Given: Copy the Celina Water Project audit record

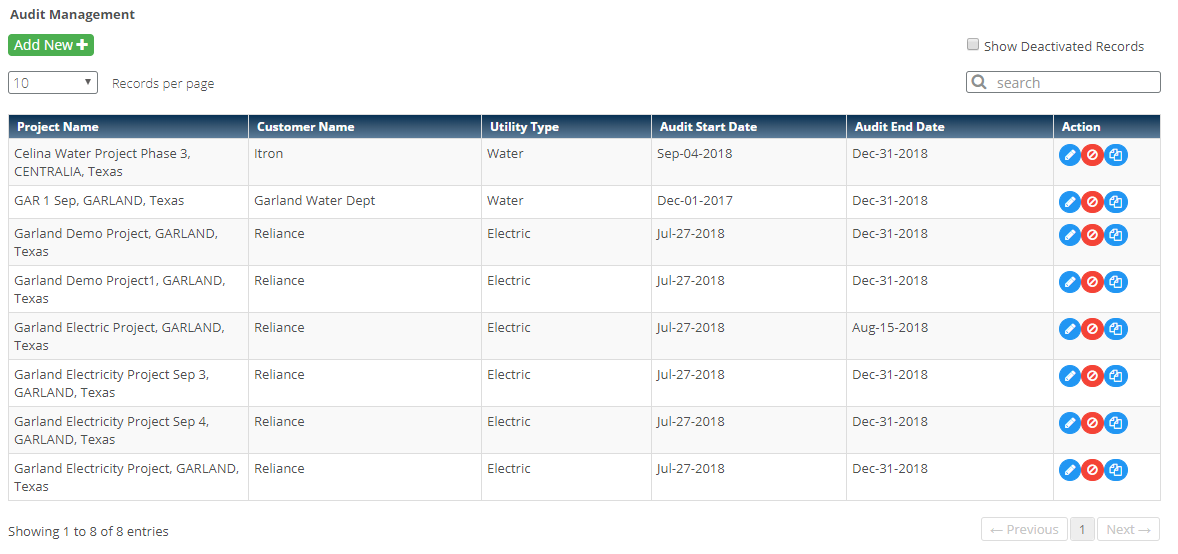Looking at the screenshot, I should click(x=1116, y=155).
